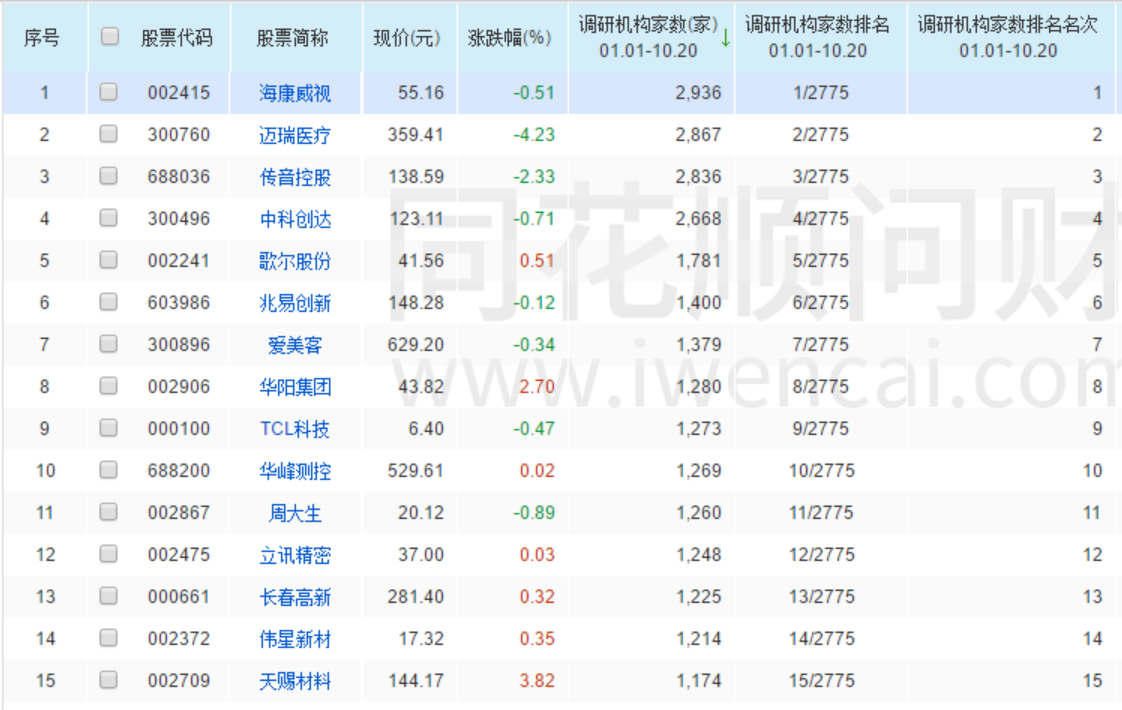Check the box for 603986 兆易创新
Image resolution: width=1122 pixels, height=710 pixels.
109,302
